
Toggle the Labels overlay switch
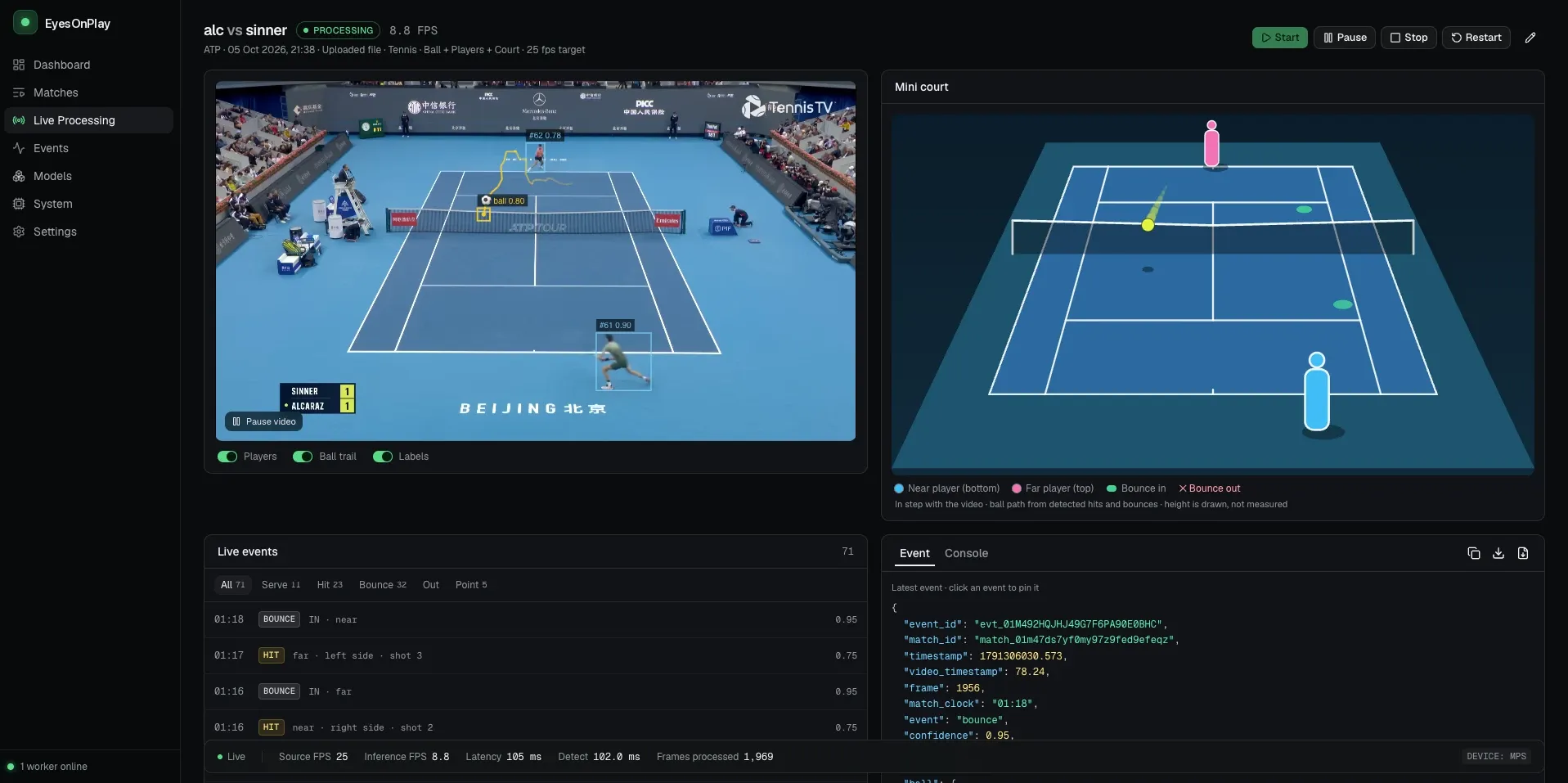382,457
